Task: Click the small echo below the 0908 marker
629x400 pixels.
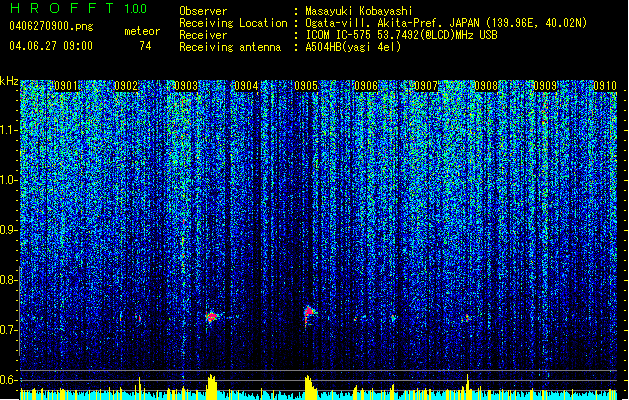Action: (x=467, y=318)
